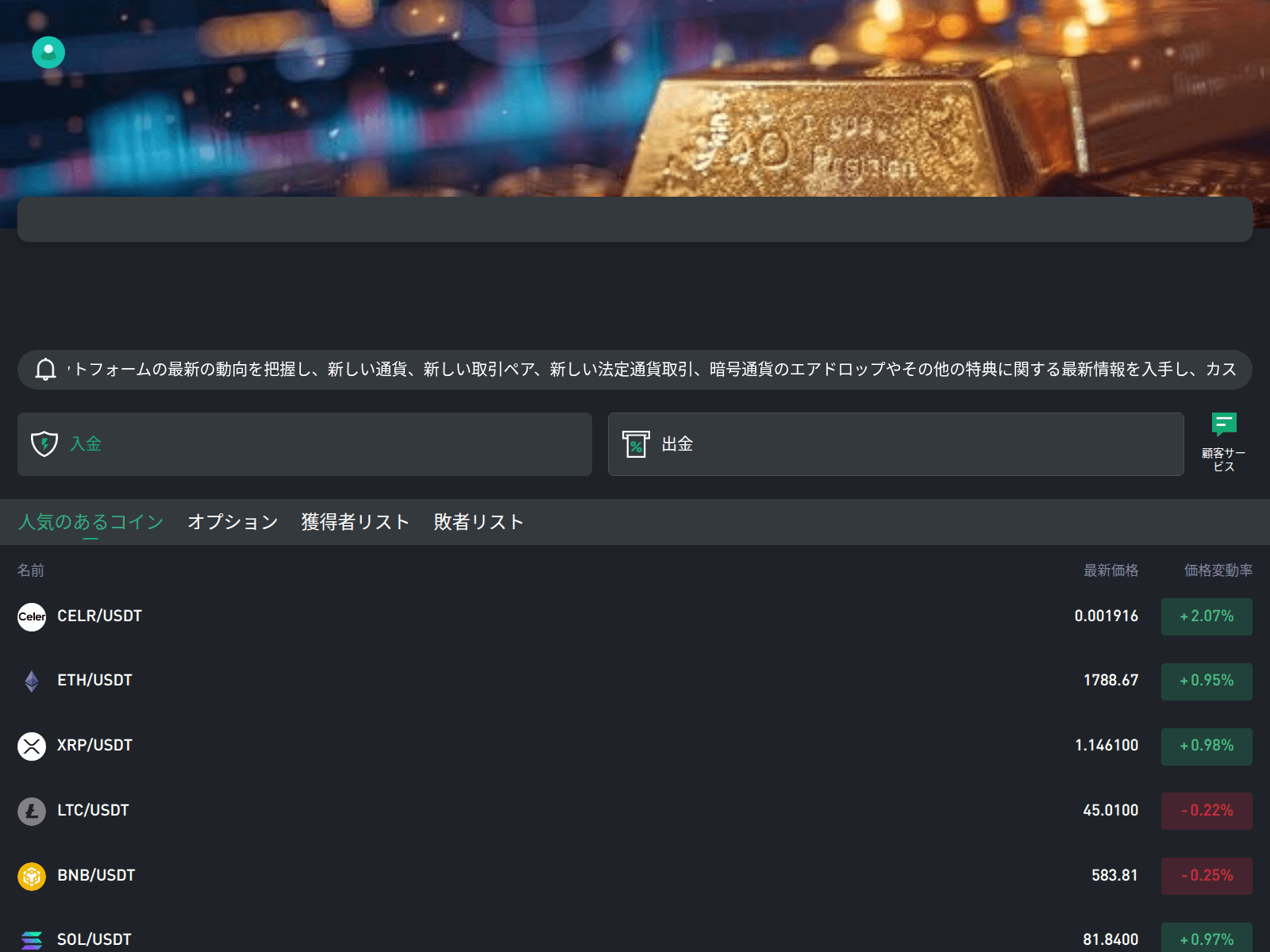Switch to the 敗者リスト tab

[x=479, y=522]
